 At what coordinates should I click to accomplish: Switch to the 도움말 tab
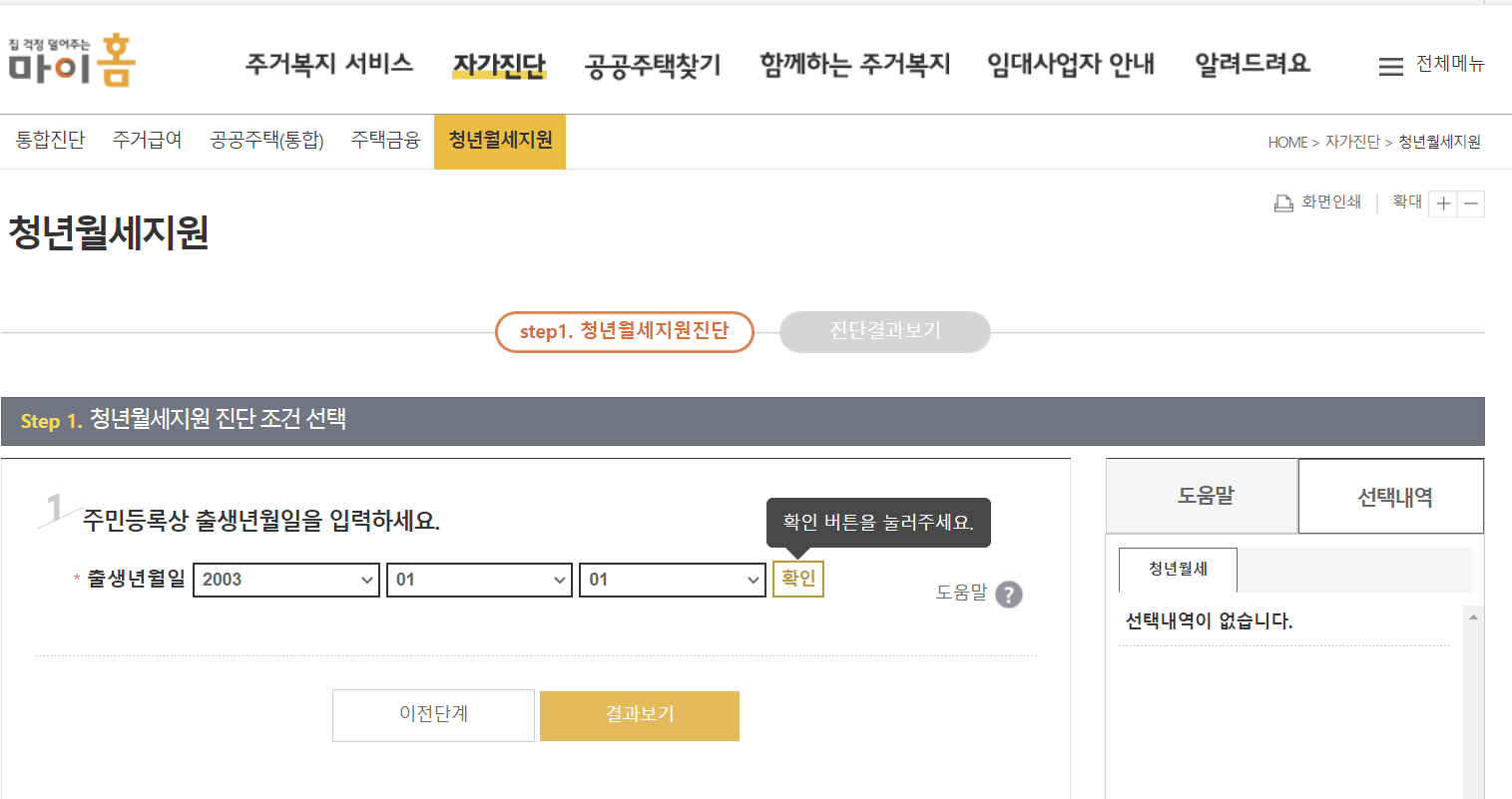(x=1201, y=495)
